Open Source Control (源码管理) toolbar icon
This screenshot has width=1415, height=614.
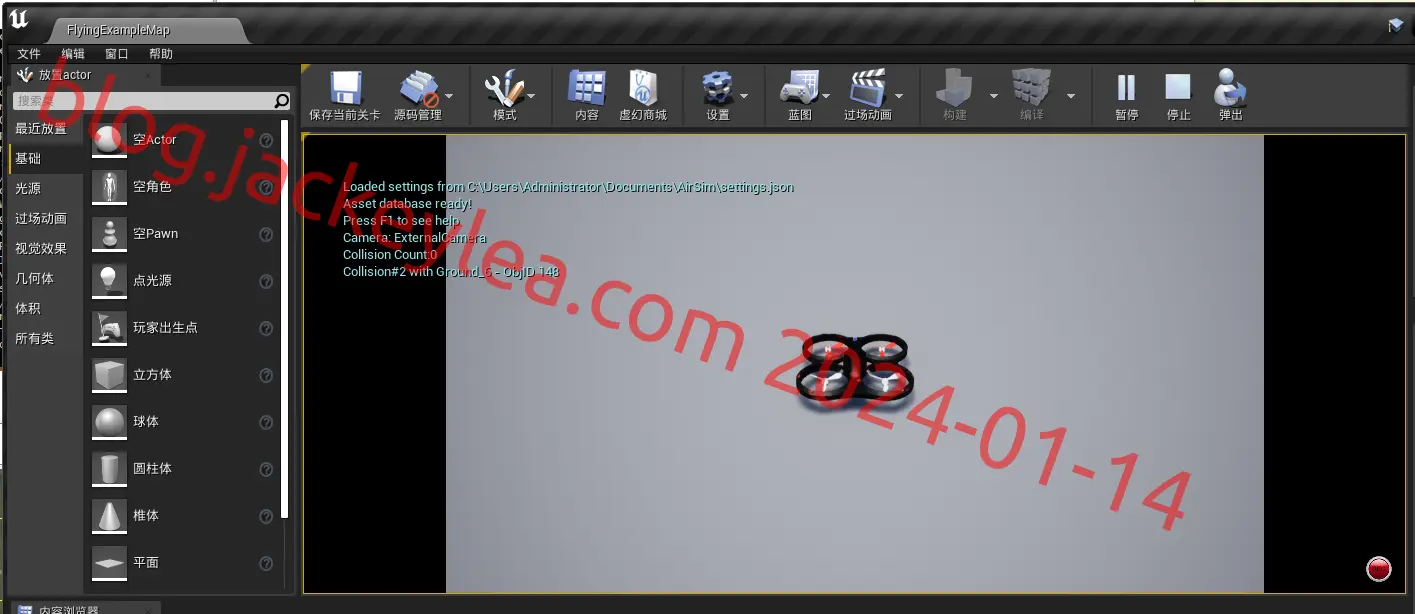pos(418,88)
